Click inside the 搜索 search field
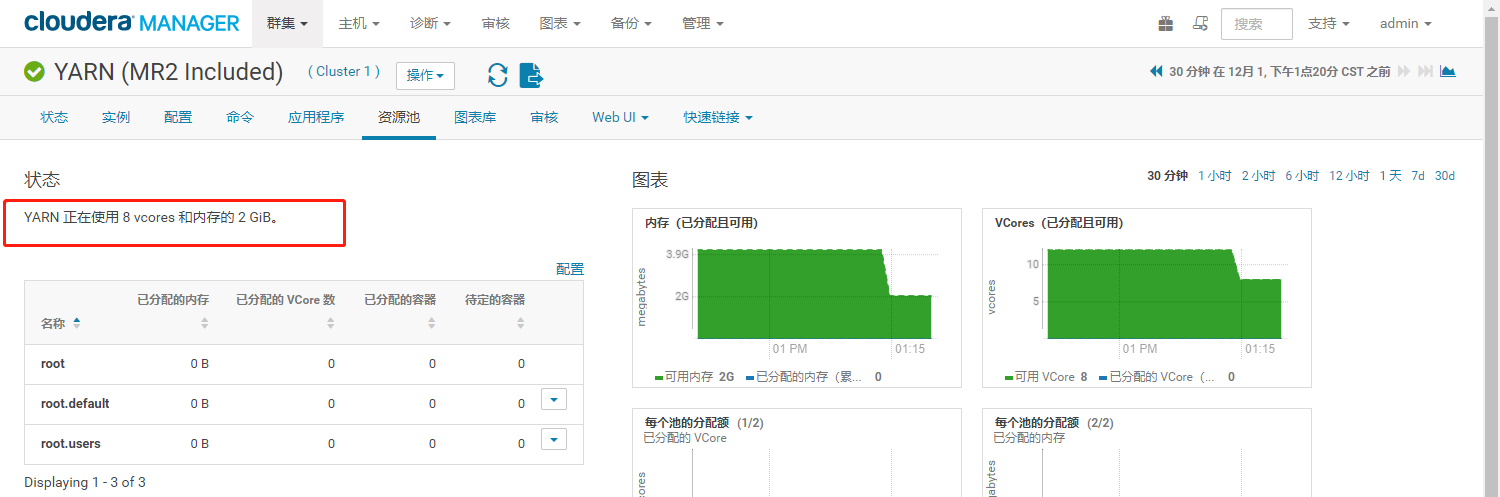The height and width of the screenshot is (497, 1500). coord(1256,24)
